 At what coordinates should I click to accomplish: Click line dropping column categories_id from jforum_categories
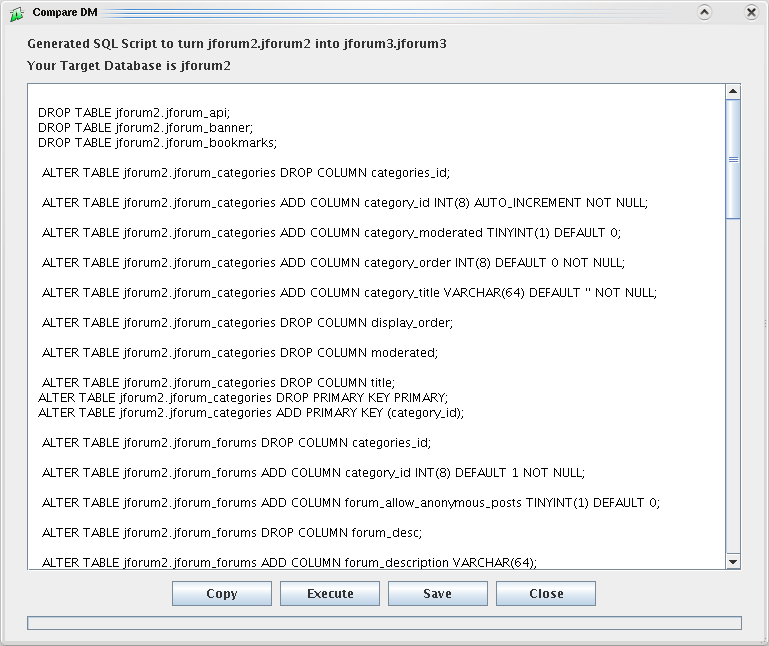246,173
